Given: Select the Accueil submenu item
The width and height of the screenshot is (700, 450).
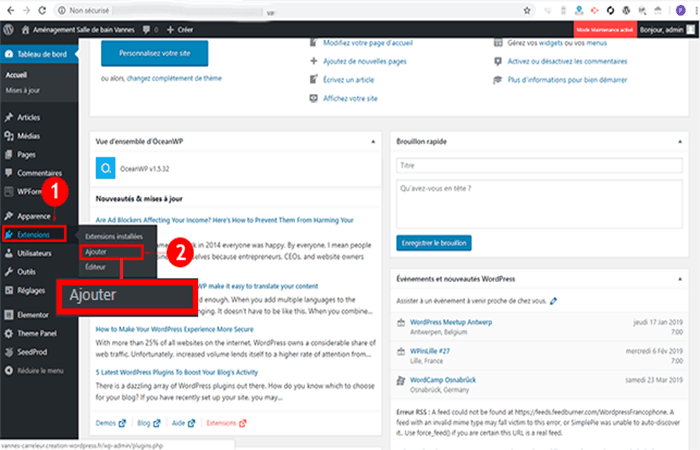Looking at the screenshot, I should pos(16,75).
